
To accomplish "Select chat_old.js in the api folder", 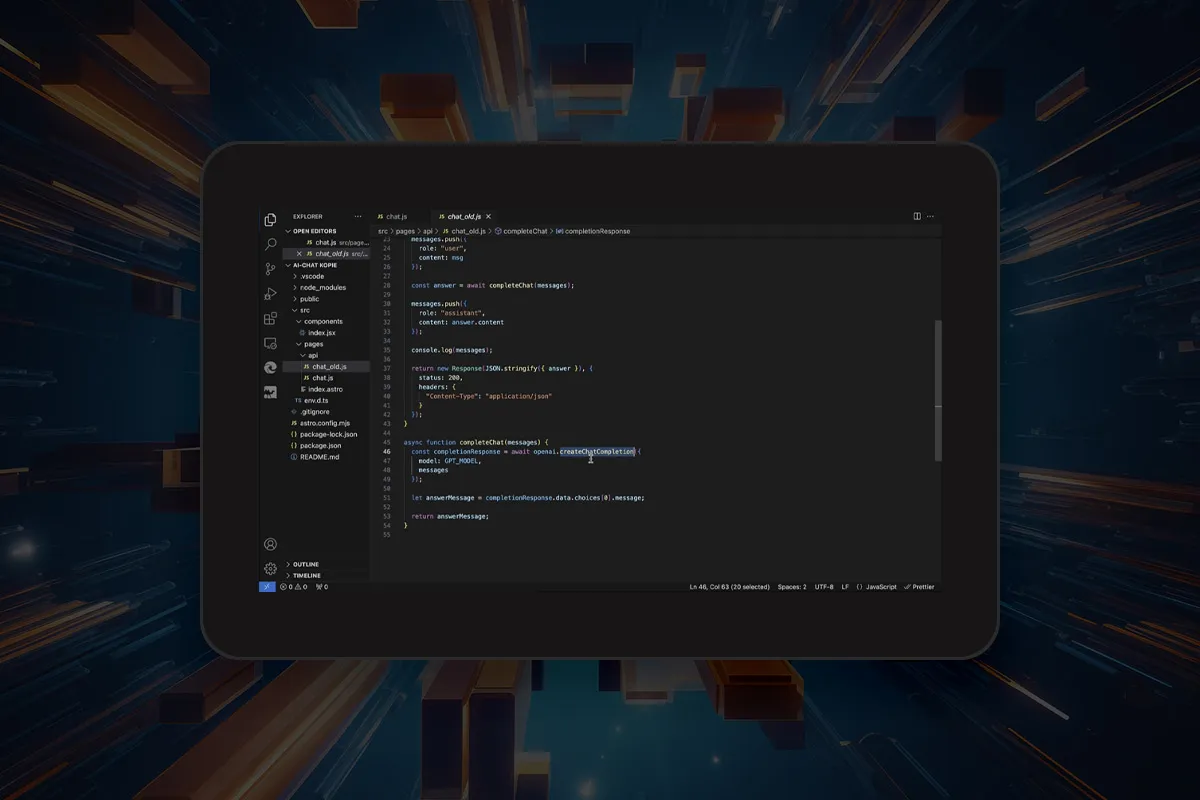I will (329, 367).
